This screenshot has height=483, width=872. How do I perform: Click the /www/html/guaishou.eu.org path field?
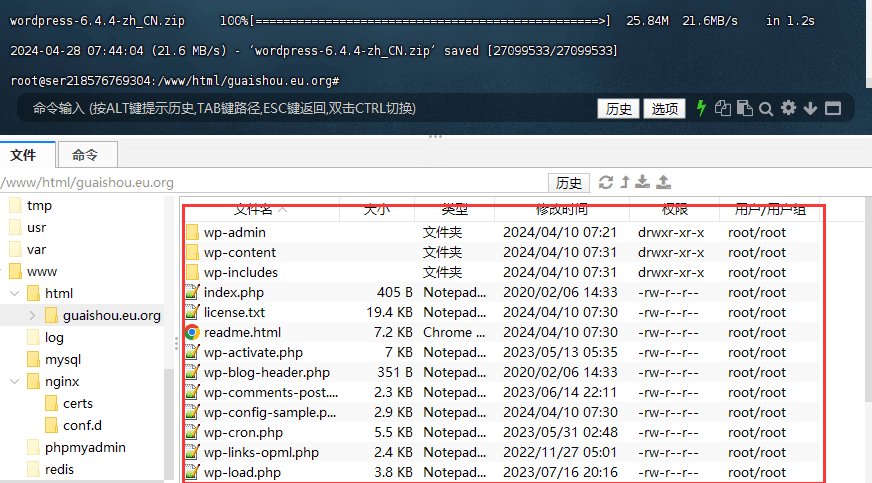click(x=272, y=182)
